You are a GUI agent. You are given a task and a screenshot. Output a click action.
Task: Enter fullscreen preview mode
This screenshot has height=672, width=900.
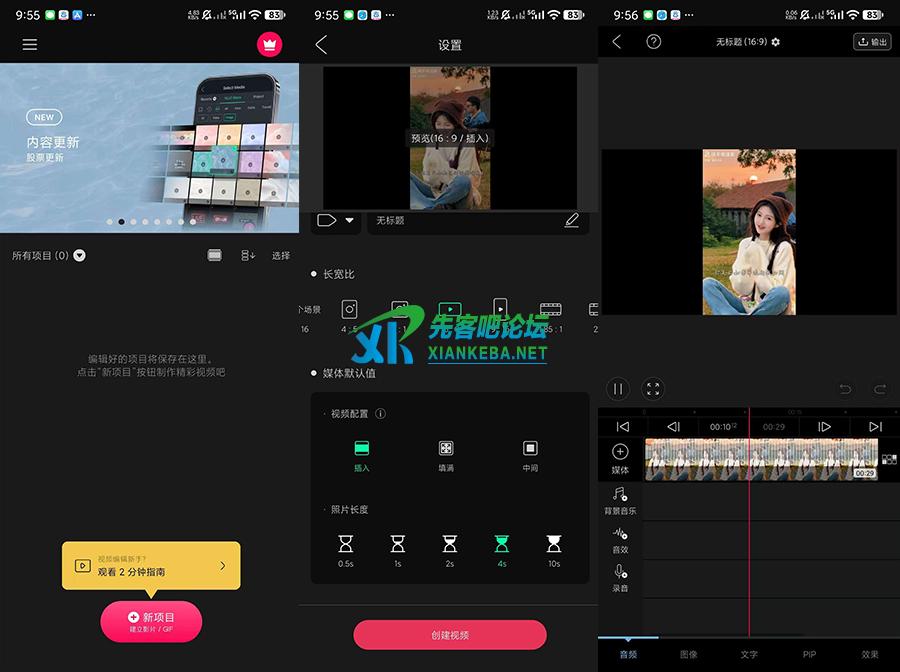tap(653, 389)
